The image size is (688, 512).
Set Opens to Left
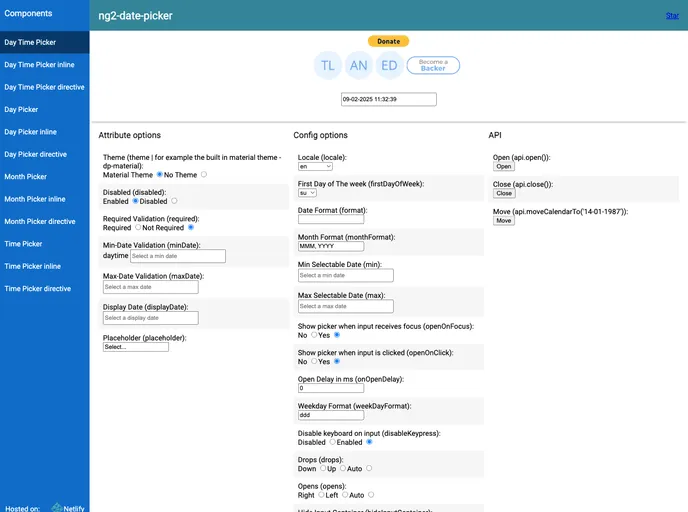click(345, 494)
